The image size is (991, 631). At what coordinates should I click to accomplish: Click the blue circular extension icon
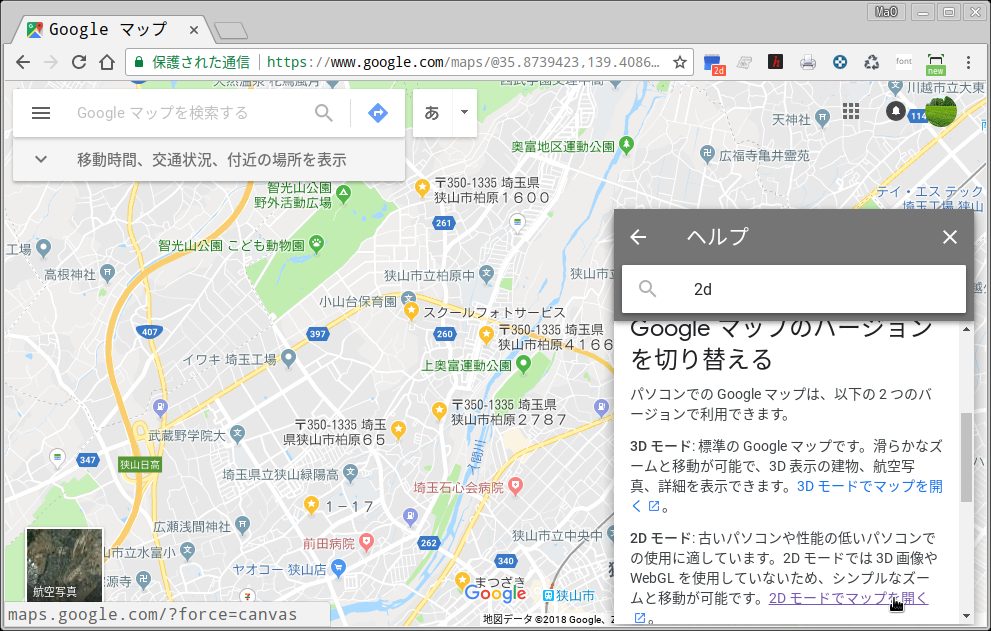point(839,62)
